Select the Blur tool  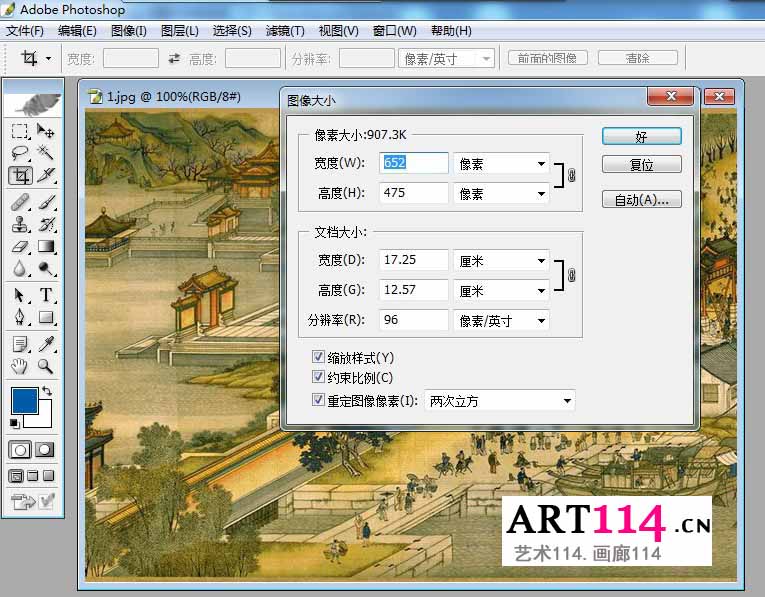[20, 268]
